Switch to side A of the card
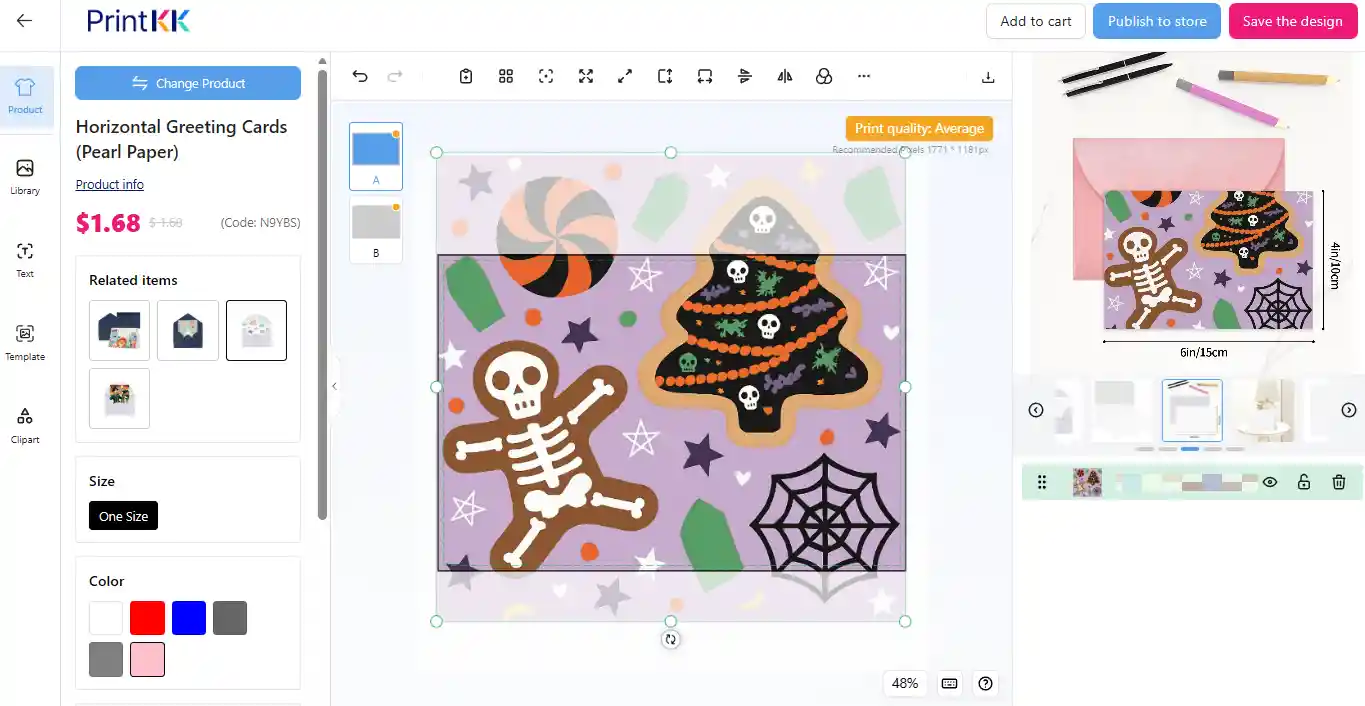The height and width of the screenshot is (706, 1365). tap(375, 156)
